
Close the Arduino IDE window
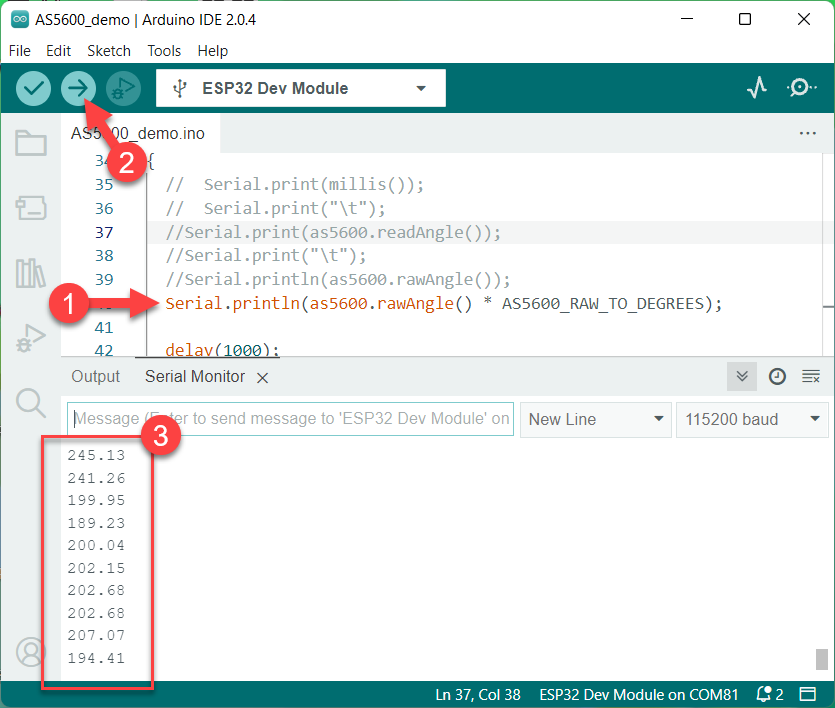point(804,19)
